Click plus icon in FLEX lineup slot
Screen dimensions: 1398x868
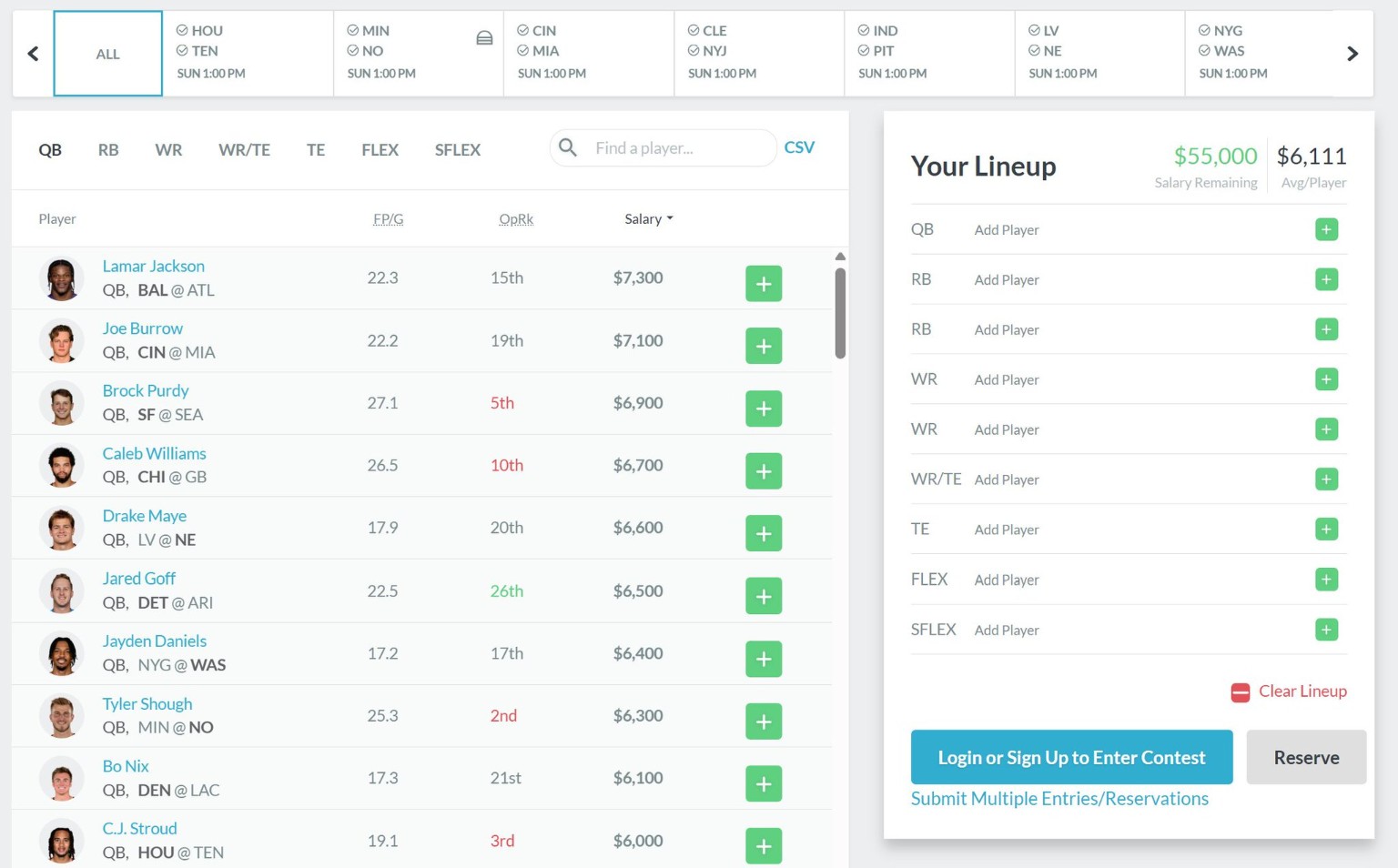[x=1326, y=580]
